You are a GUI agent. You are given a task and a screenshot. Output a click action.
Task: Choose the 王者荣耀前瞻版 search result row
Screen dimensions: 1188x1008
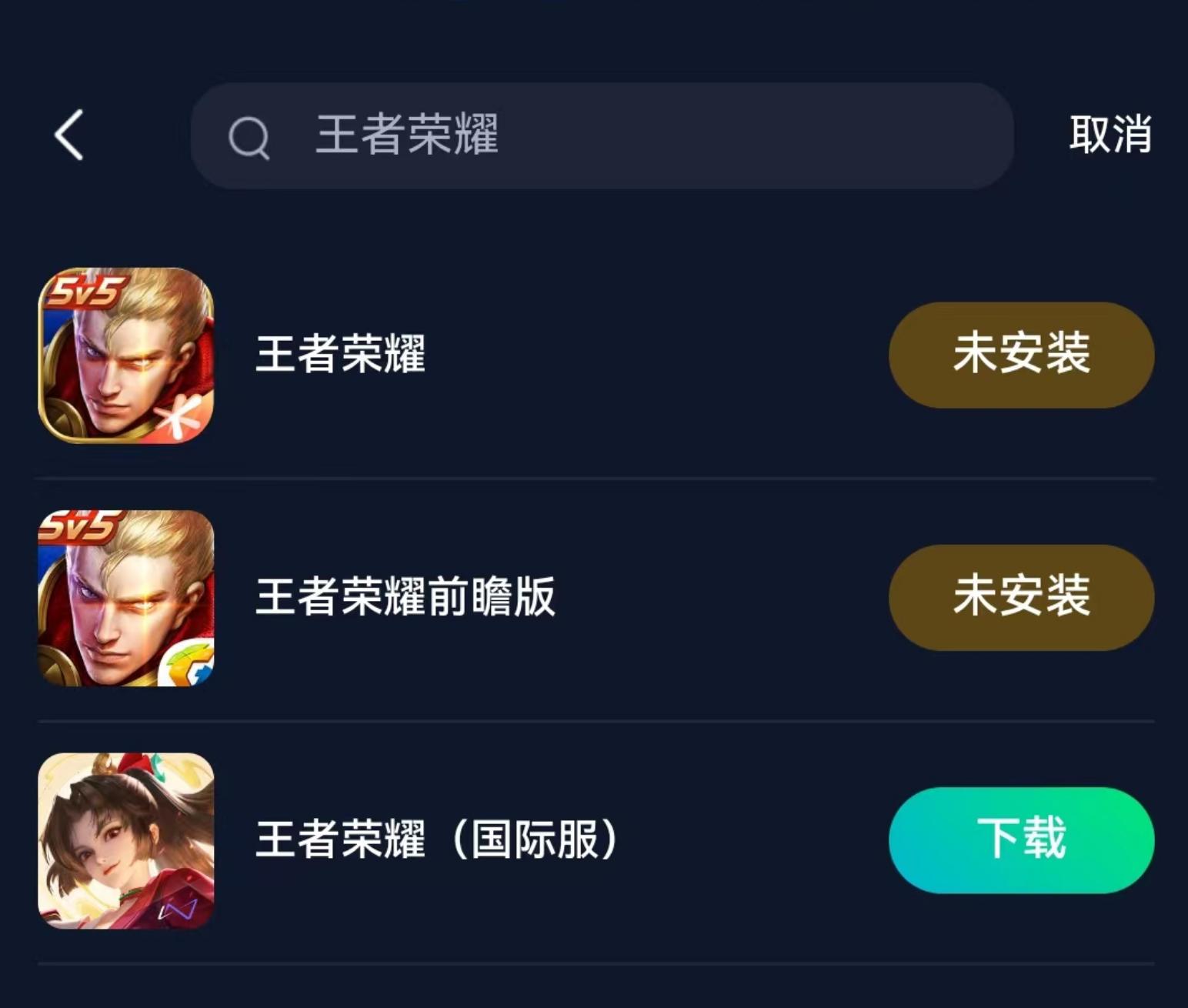tap(596, 599)
